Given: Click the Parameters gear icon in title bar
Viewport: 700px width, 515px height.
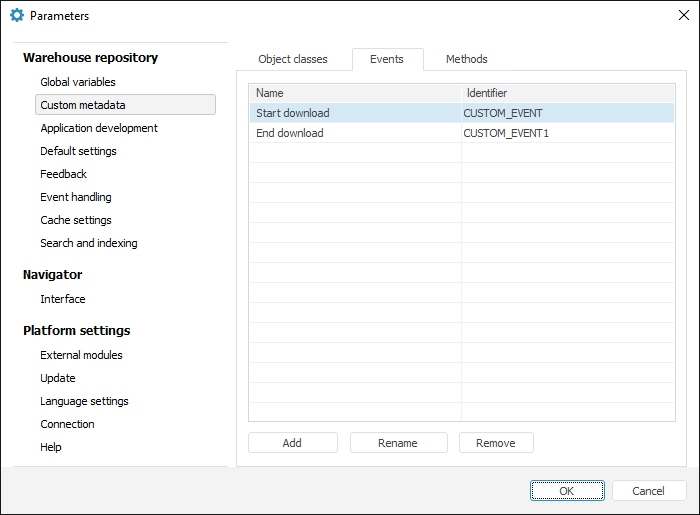Looking at the screenshot, I should point(16,16).
